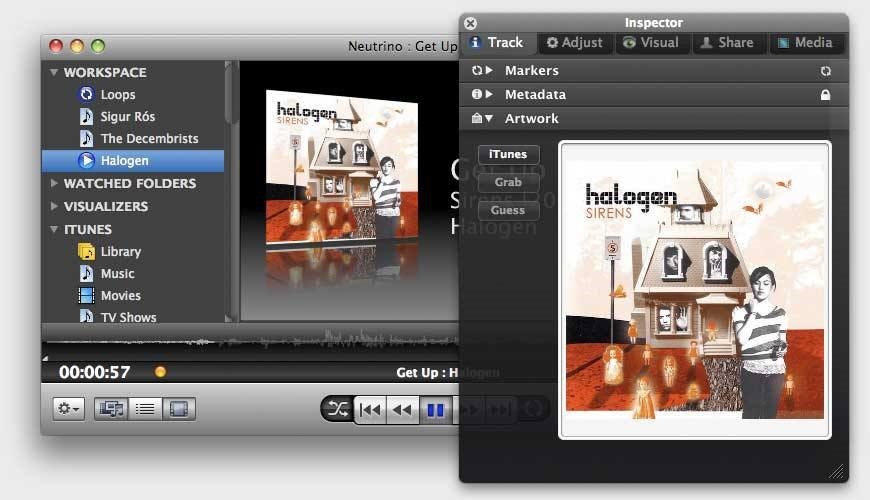Open the TV Shows item
870x500 pixels.
[128, 317]
